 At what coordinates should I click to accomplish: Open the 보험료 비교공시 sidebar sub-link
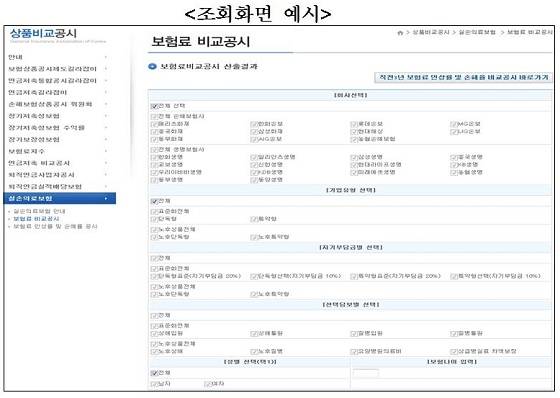[x=36, y=219]
